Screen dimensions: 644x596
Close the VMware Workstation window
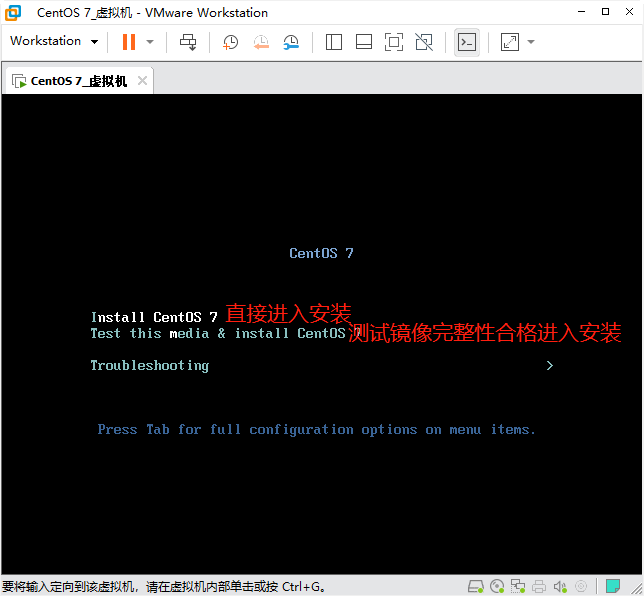(x=629, y=12)
